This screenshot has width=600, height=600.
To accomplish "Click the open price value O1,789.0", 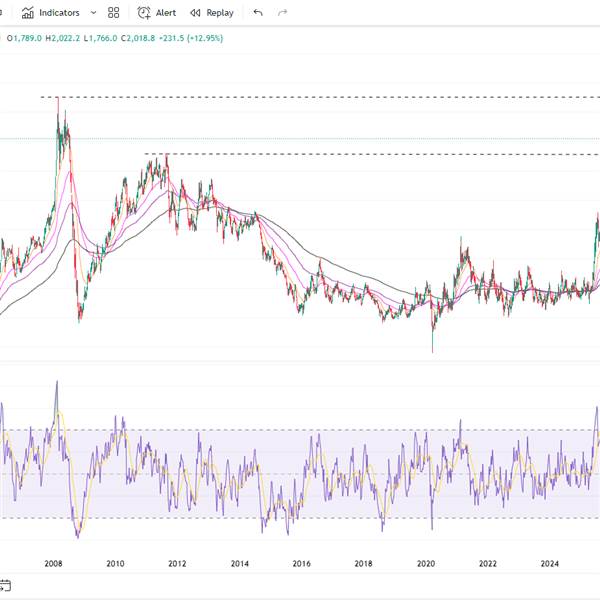I will (x=24, y=38).
